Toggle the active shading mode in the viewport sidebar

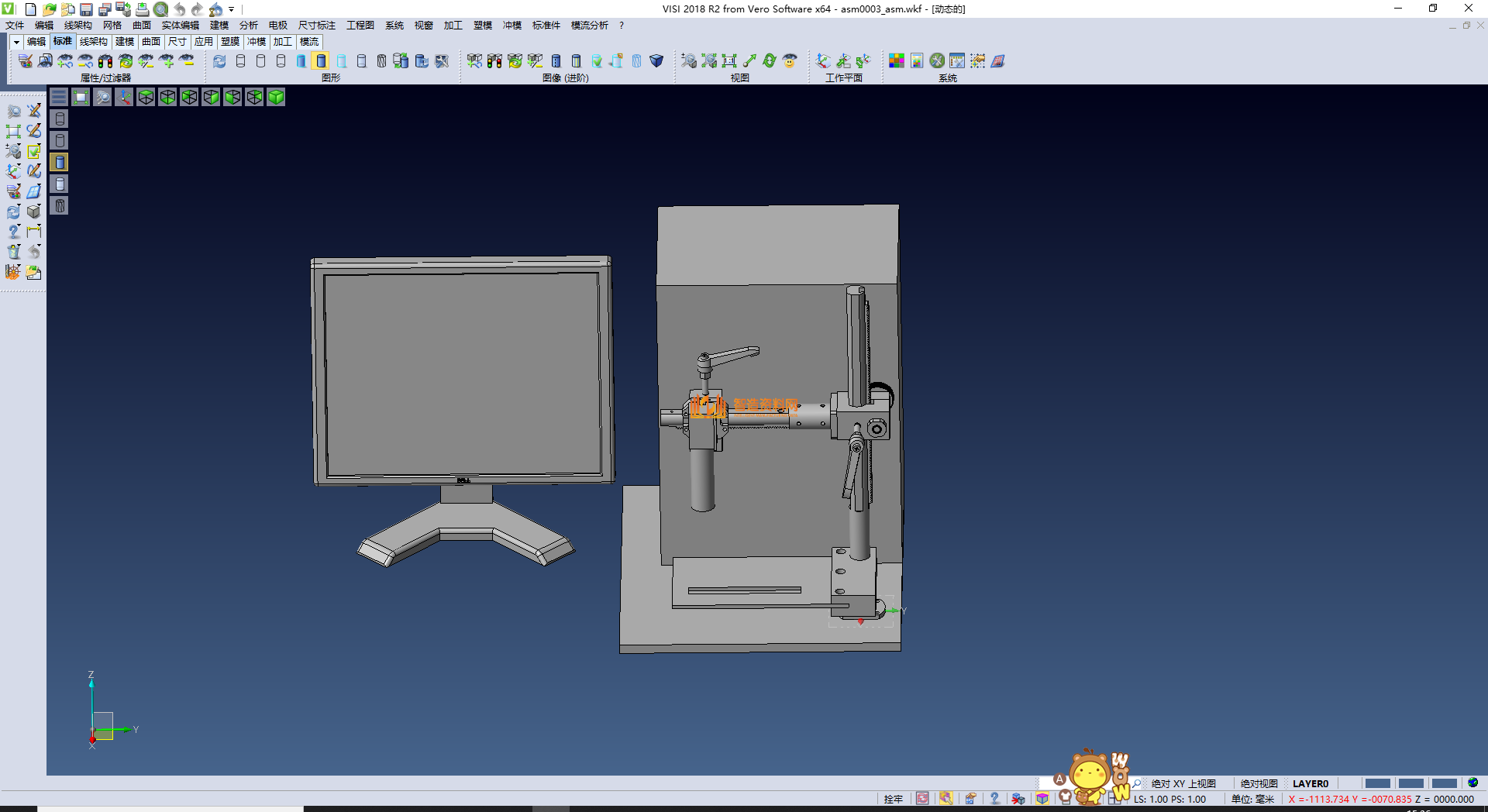click(x=60, y=162)
